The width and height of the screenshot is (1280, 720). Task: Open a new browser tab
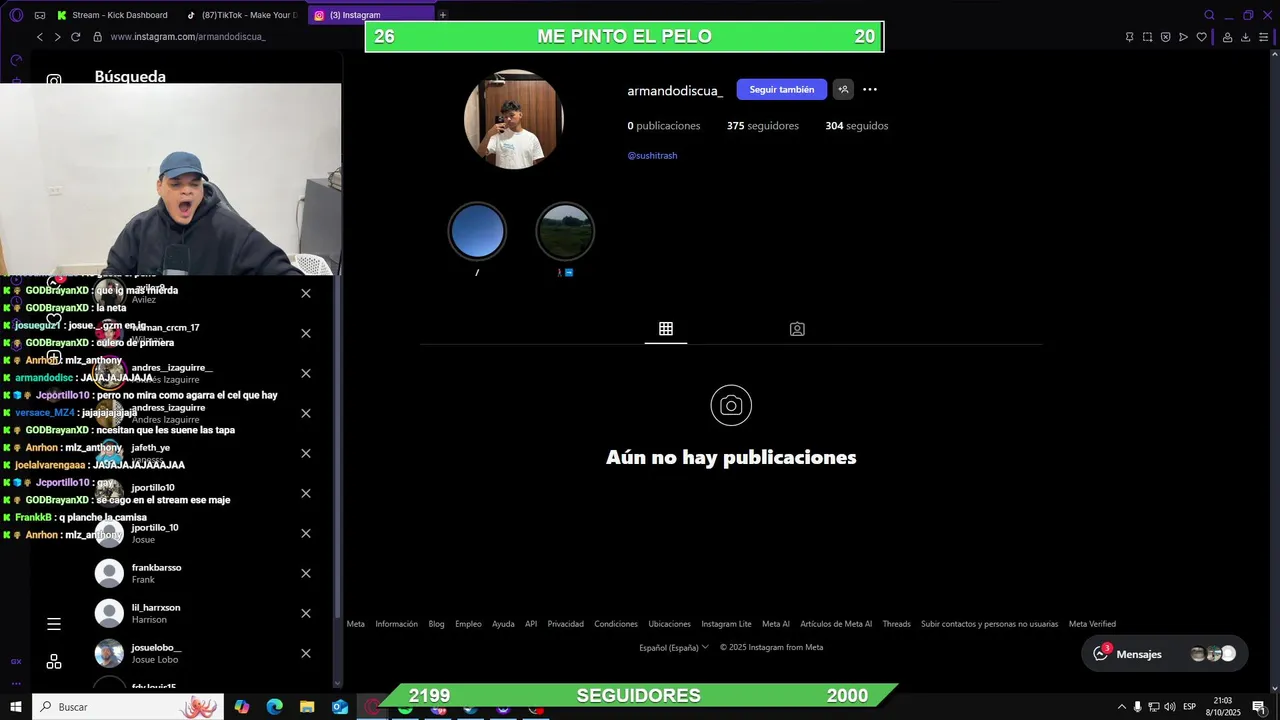[443, 15]
